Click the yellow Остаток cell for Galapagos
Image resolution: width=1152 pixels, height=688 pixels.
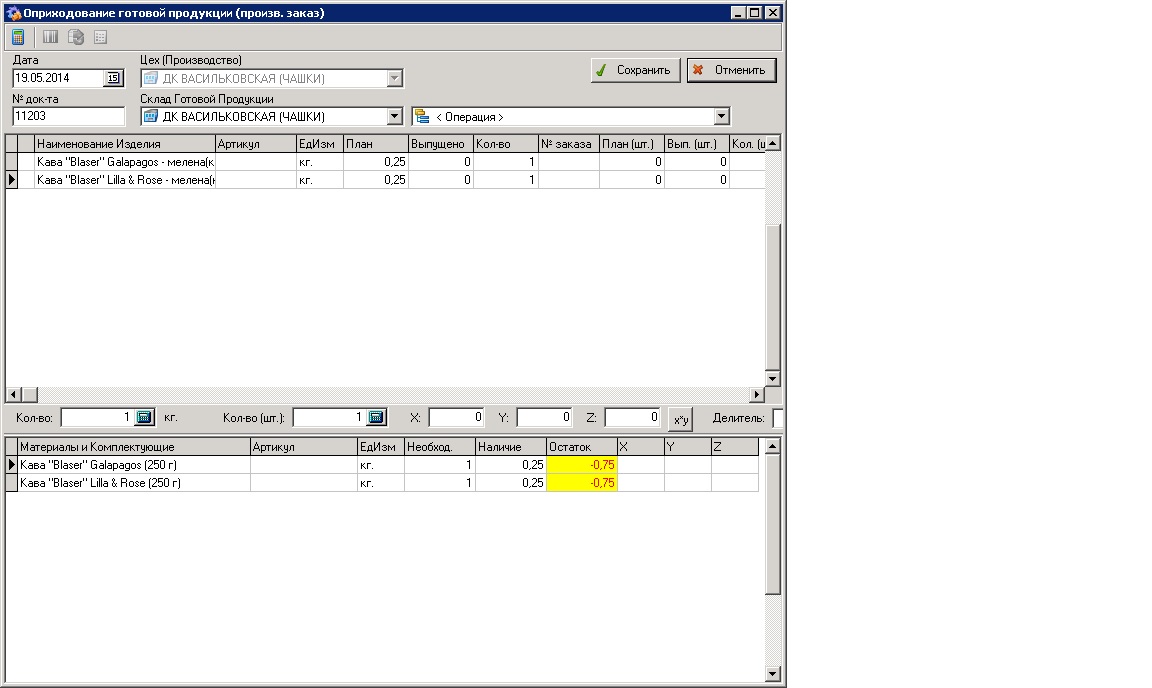point(581,465)
